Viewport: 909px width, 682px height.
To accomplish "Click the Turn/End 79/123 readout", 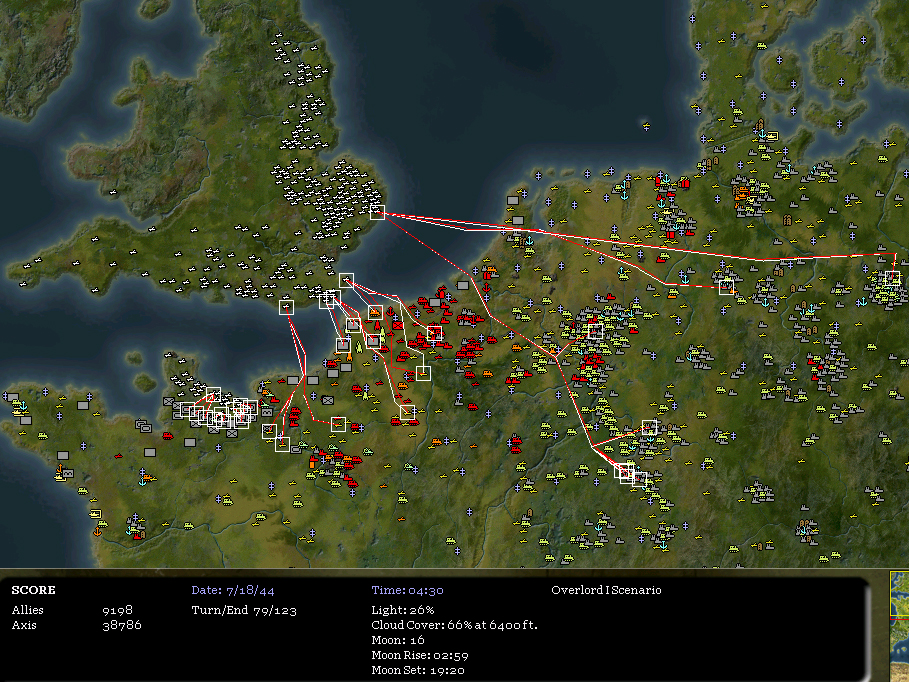I will pyautogui.click(x=244, y=610).
